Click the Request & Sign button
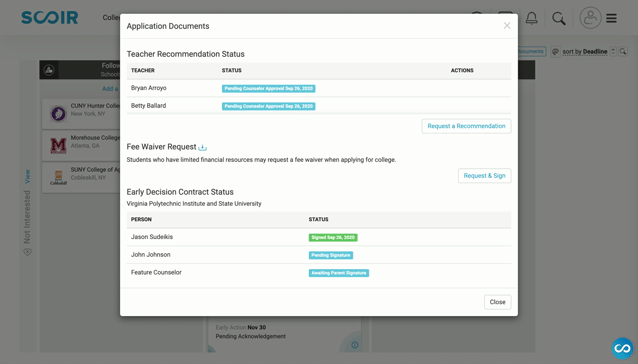Screen dimensions: 638x364 coord(484,176)
